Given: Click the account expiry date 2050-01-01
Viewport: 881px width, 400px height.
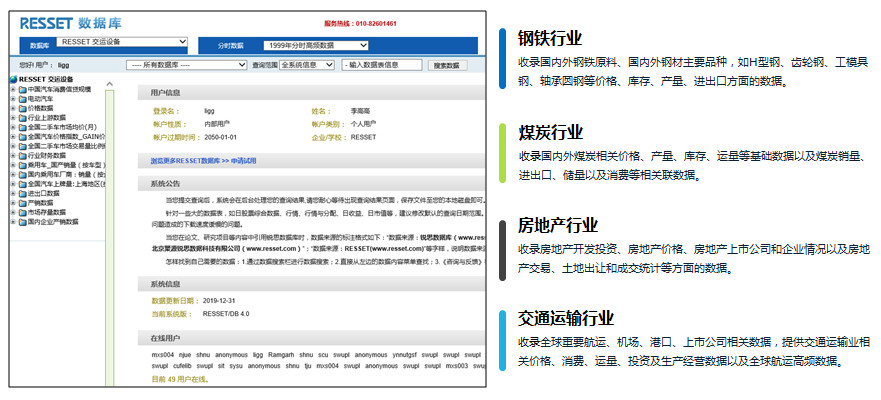Looking at the screenshot, I should [221, 137].
